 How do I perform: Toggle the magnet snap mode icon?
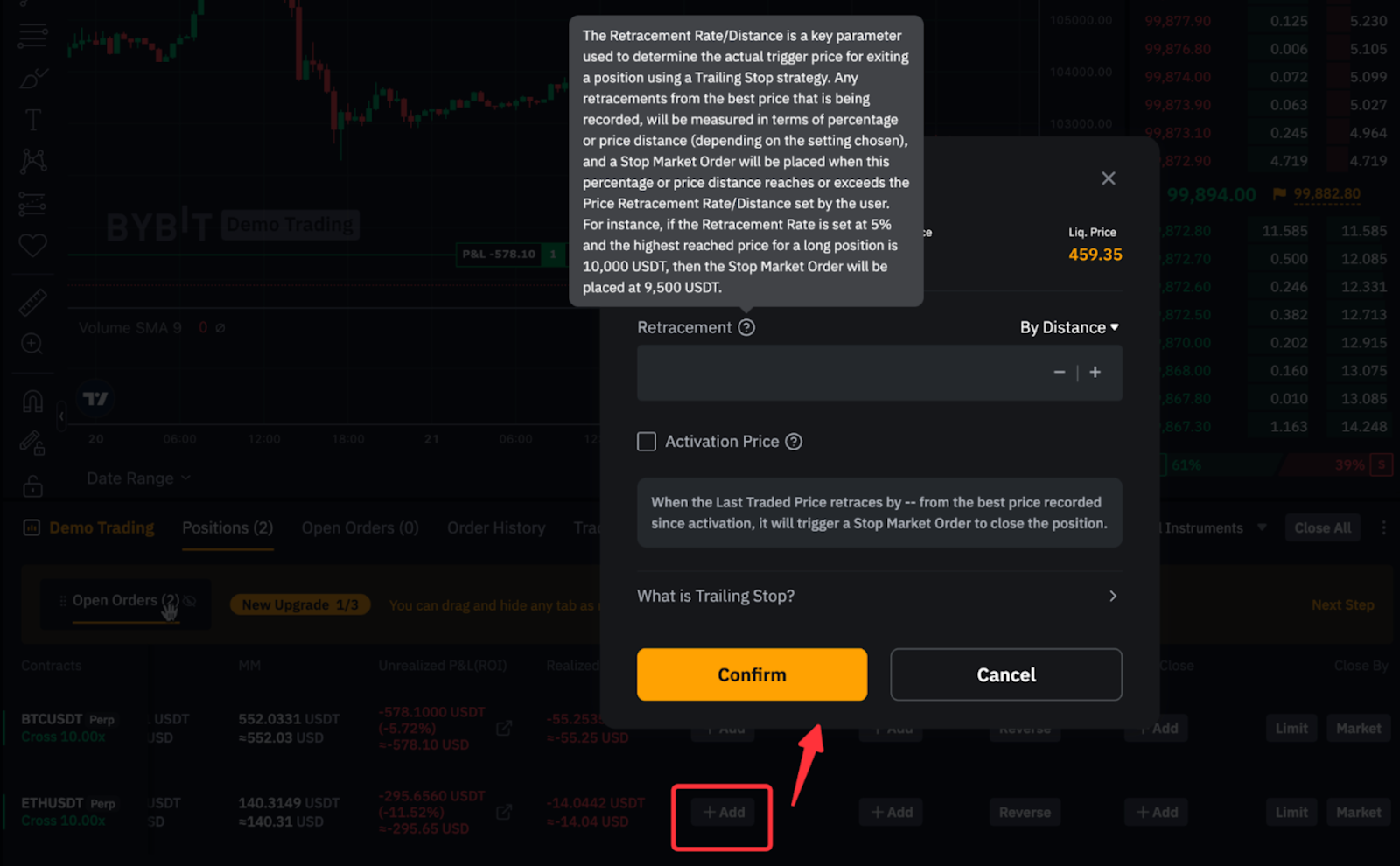point(32,402)
